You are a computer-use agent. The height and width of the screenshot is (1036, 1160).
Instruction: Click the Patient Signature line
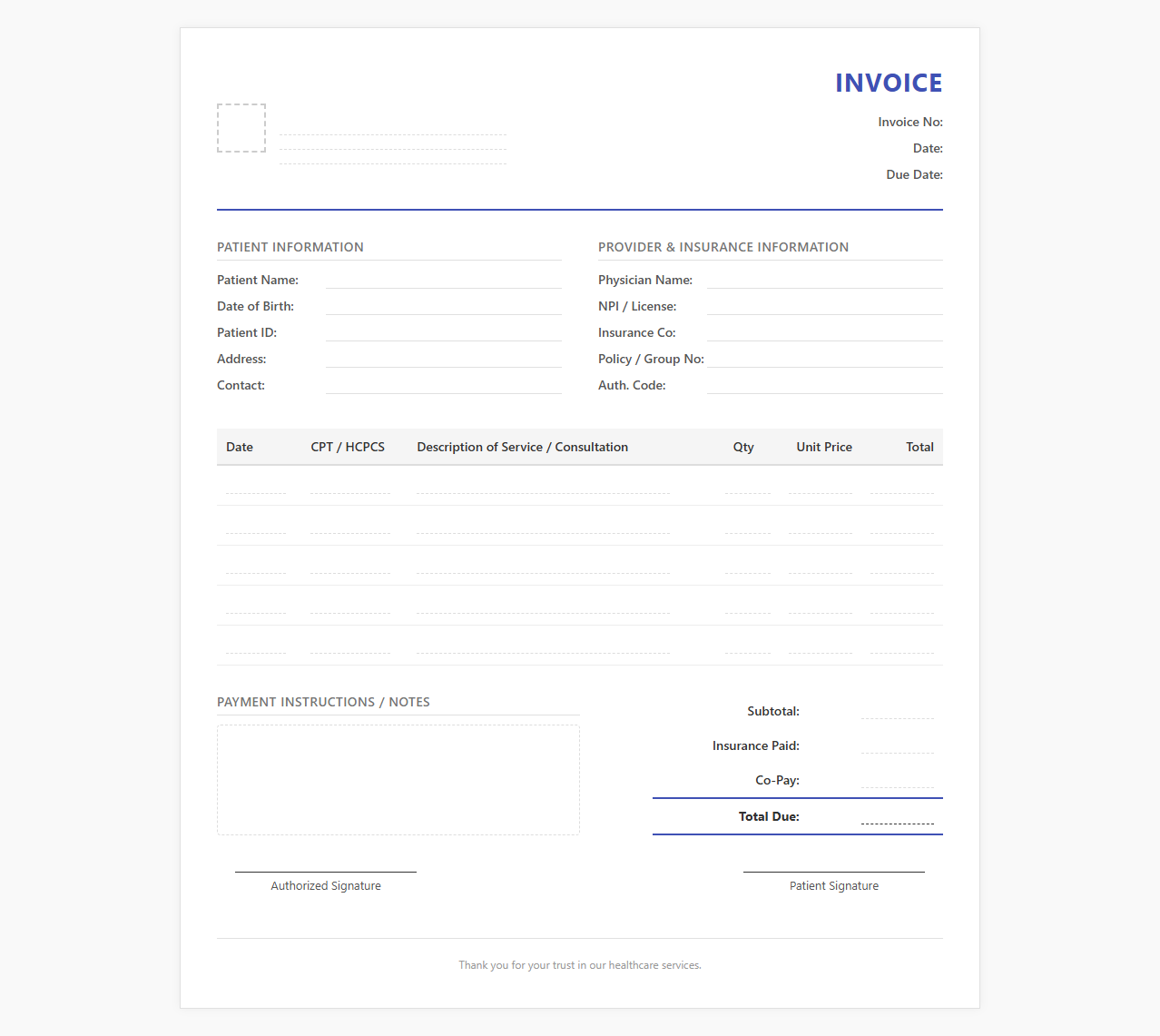(834, 871)
